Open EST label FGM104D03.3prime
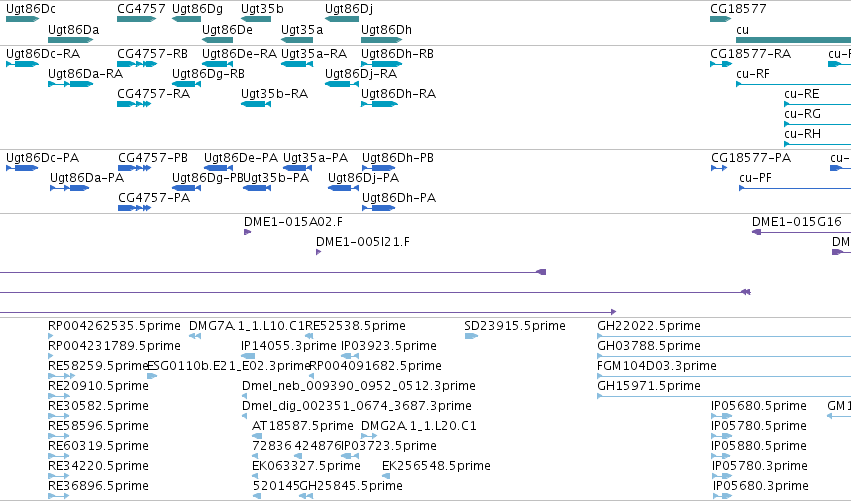This screenshot has height=501, width=851. point(657,366)
